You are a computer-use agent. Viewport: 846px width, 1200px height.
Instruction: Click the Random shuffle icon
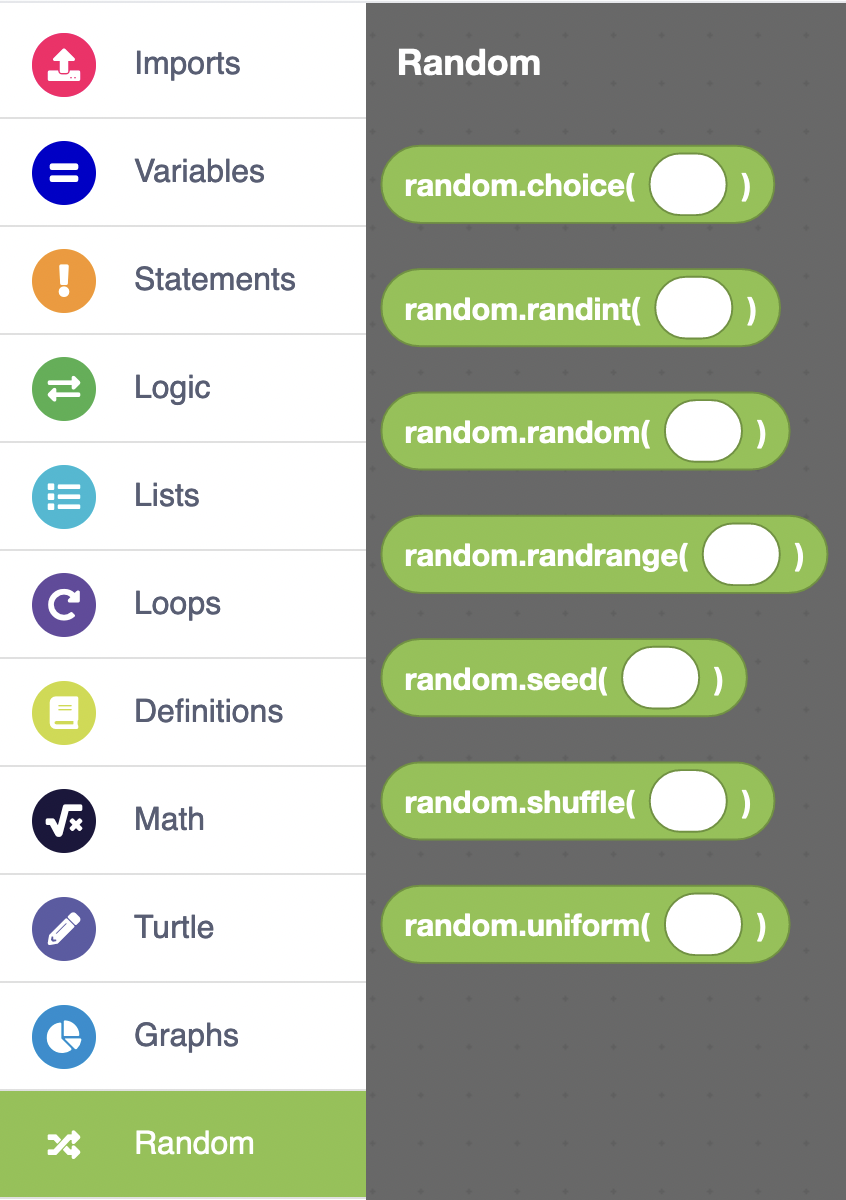pos(64,1144)
